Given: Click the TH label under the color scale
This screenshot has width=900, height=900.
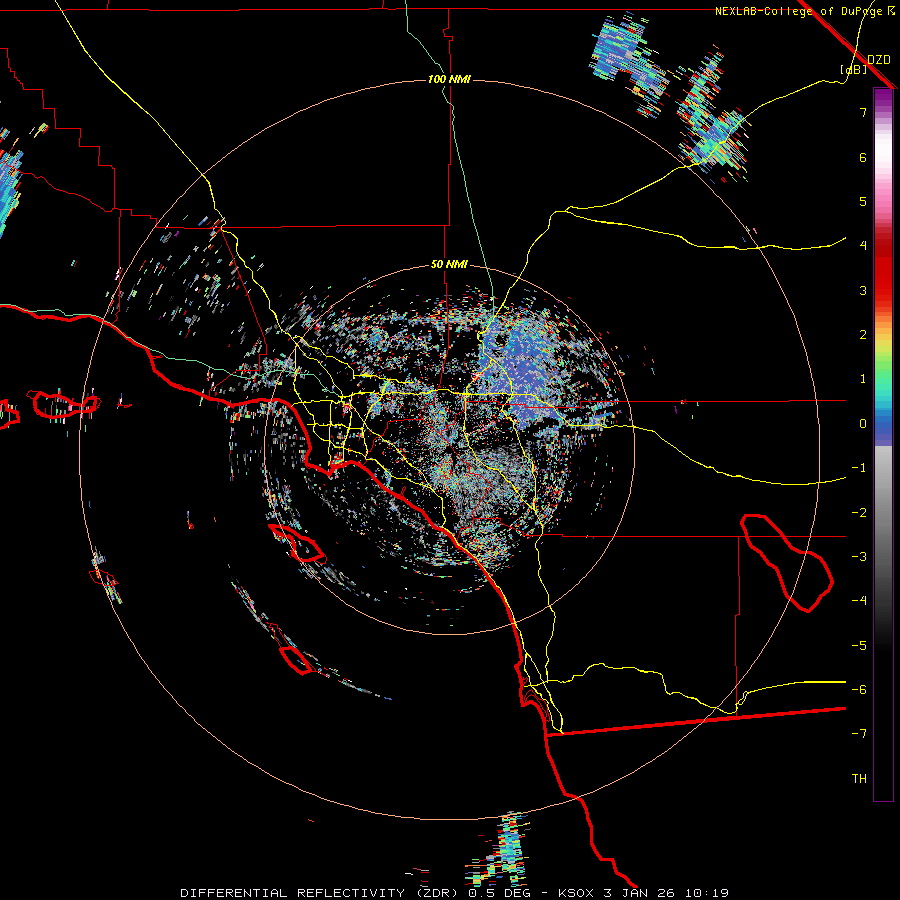Looking at the screenshot, I should coord(859,779).
